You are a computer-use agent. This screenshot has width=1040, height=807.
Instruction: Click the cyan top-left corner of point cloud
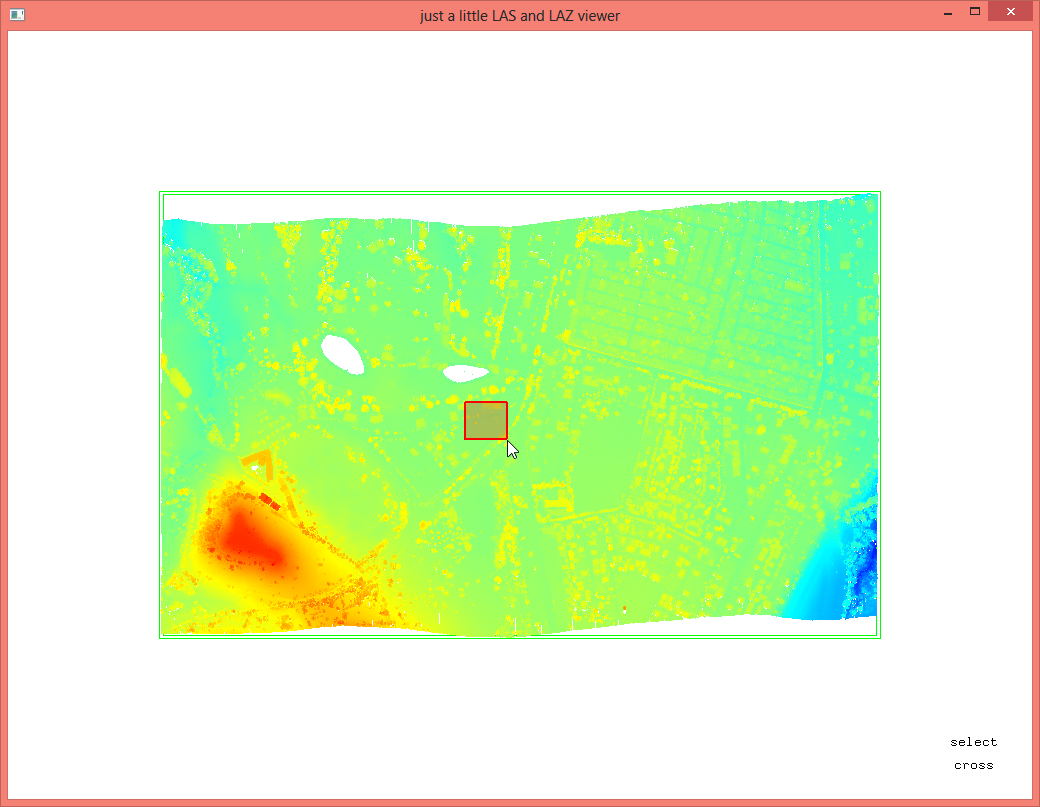180,236
